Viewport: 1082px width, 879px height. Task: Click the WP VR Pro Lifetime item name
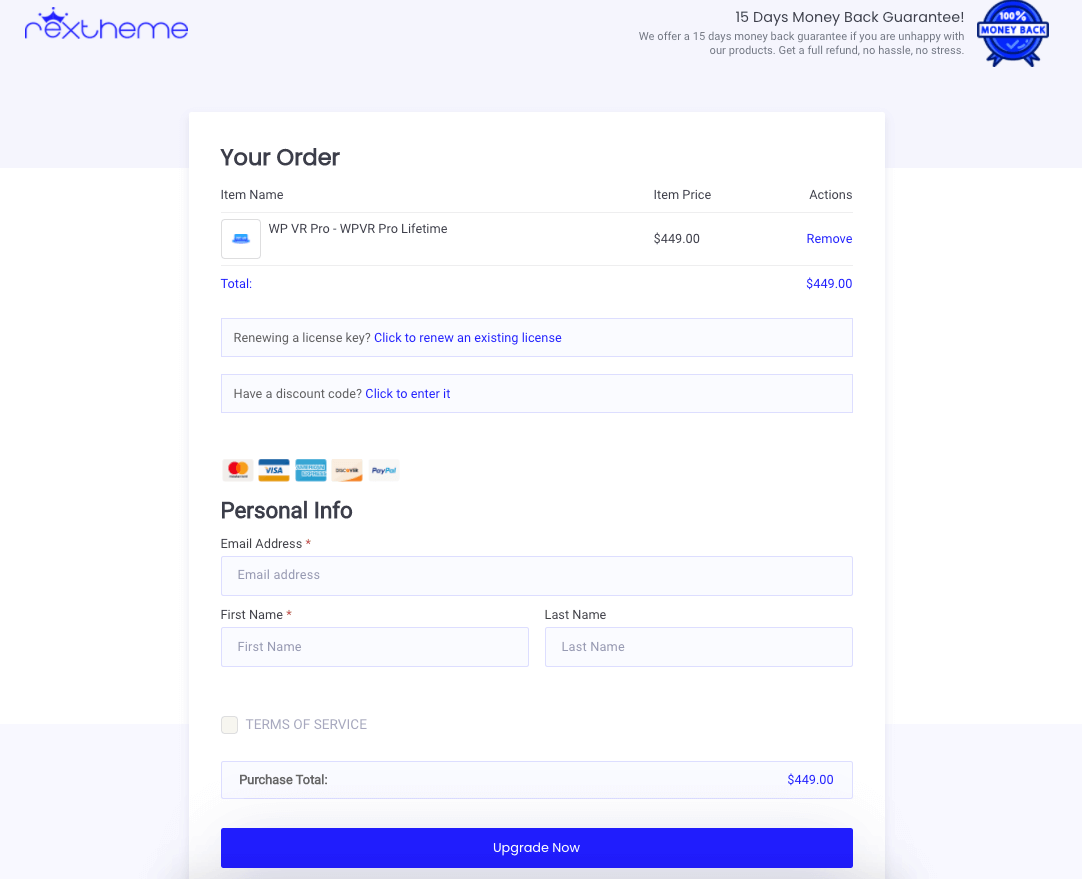[x=357, y=228]
